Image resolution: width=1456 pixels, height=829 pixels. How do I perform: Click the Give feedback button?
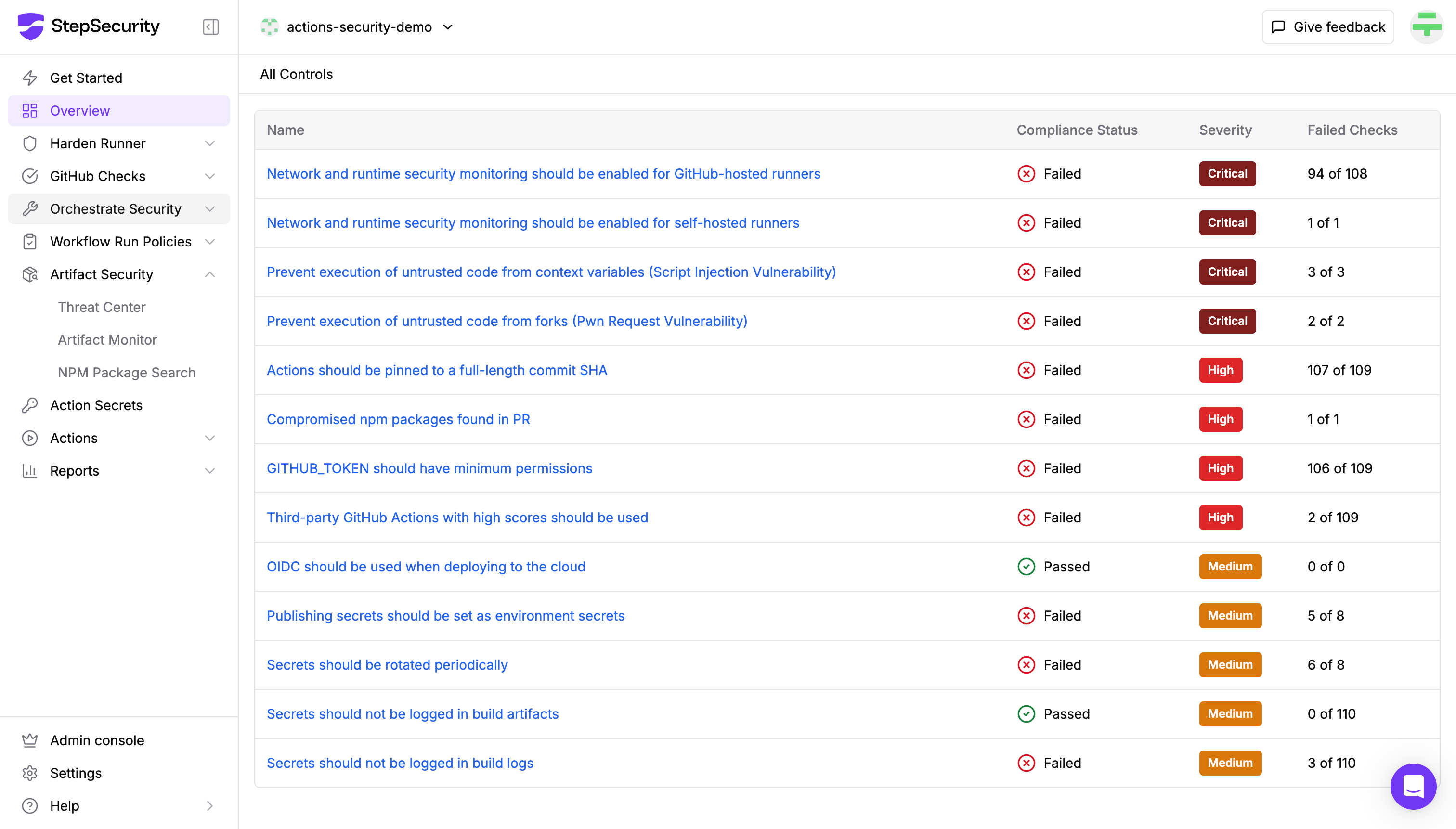pyautogui.click(x=1327, y=27)
